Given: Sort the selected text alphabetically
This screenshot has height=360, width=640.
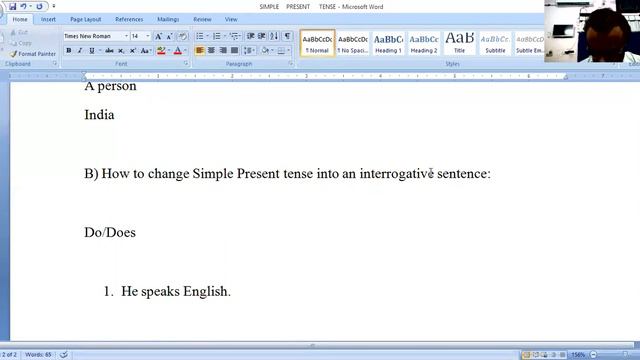Looking at the screenshot, I should click(x=274, y=36).
